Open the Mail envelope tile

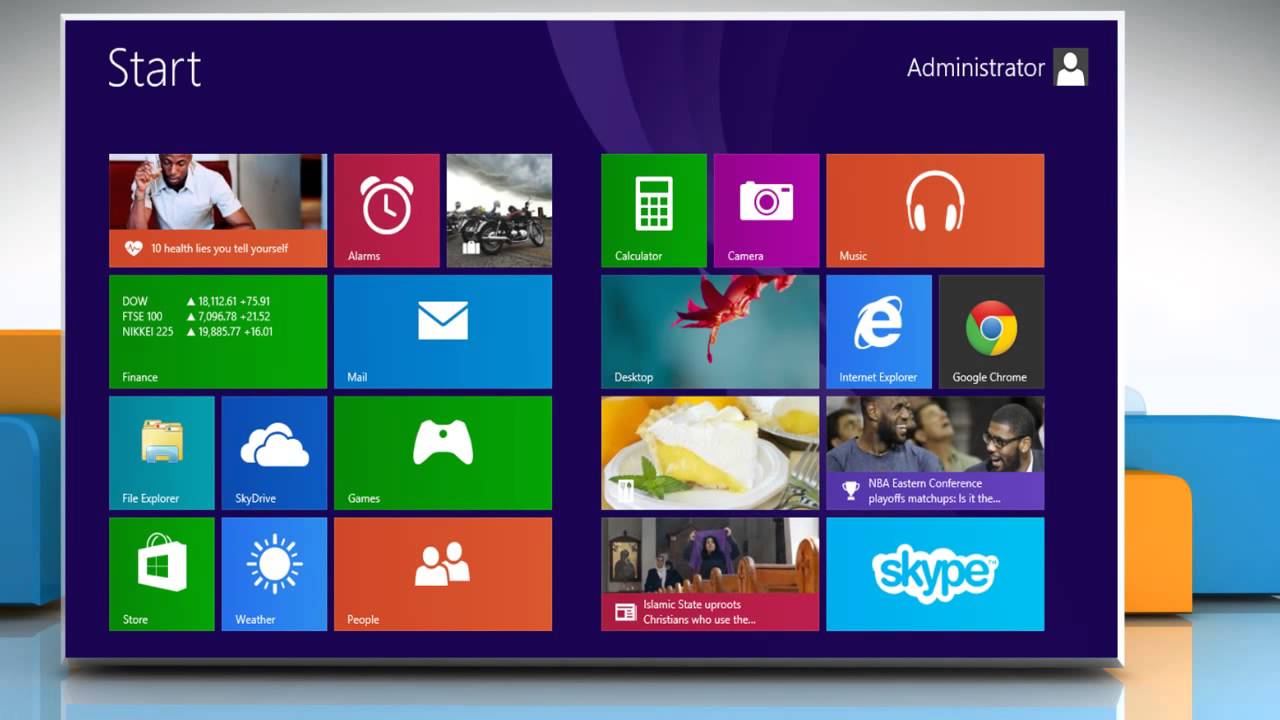443,331
